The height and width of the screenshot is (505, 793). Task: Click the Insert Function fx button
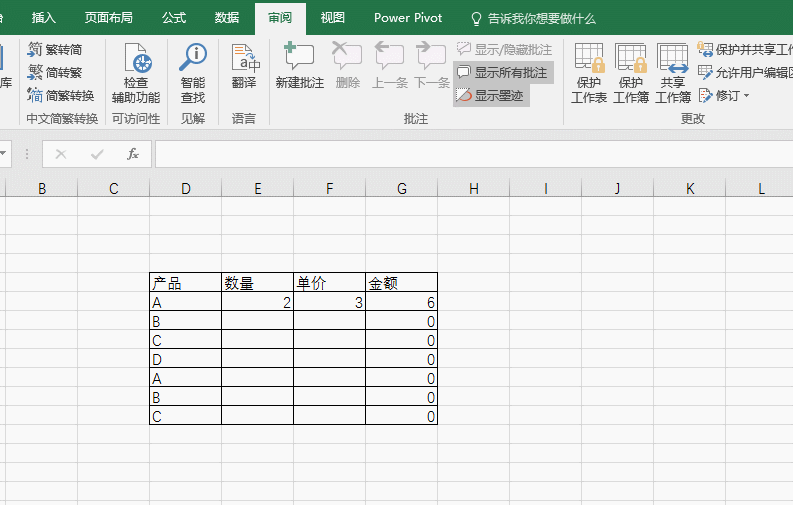tap(132, 154)
